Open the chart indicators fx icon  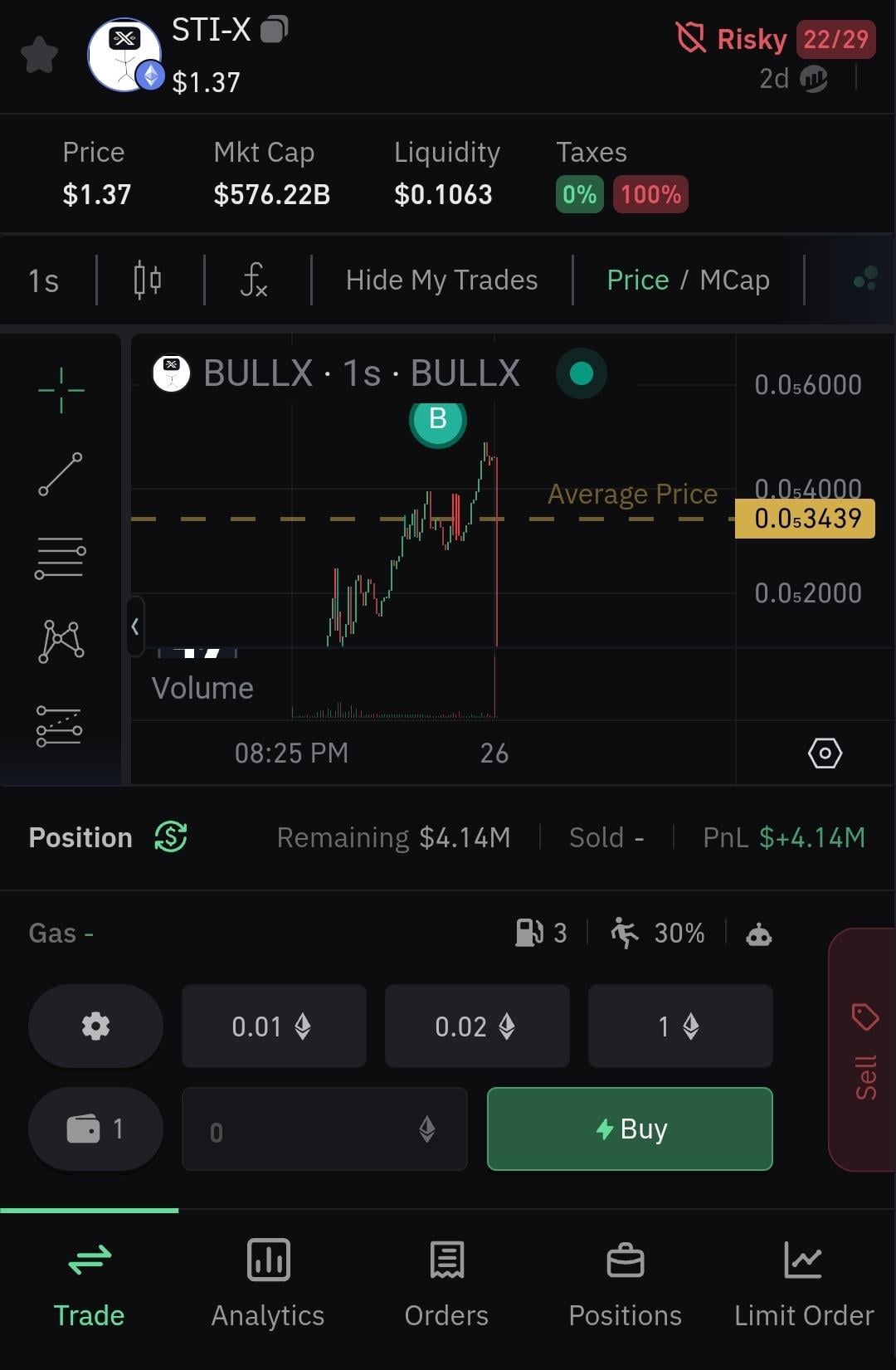coord(254,280)
